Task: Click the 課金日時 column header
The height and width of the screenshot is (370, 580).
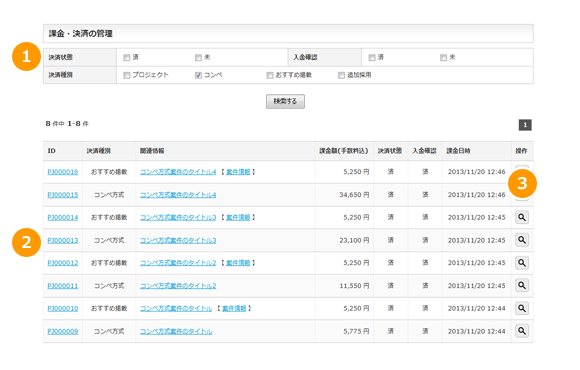Action: click(458, 151)
